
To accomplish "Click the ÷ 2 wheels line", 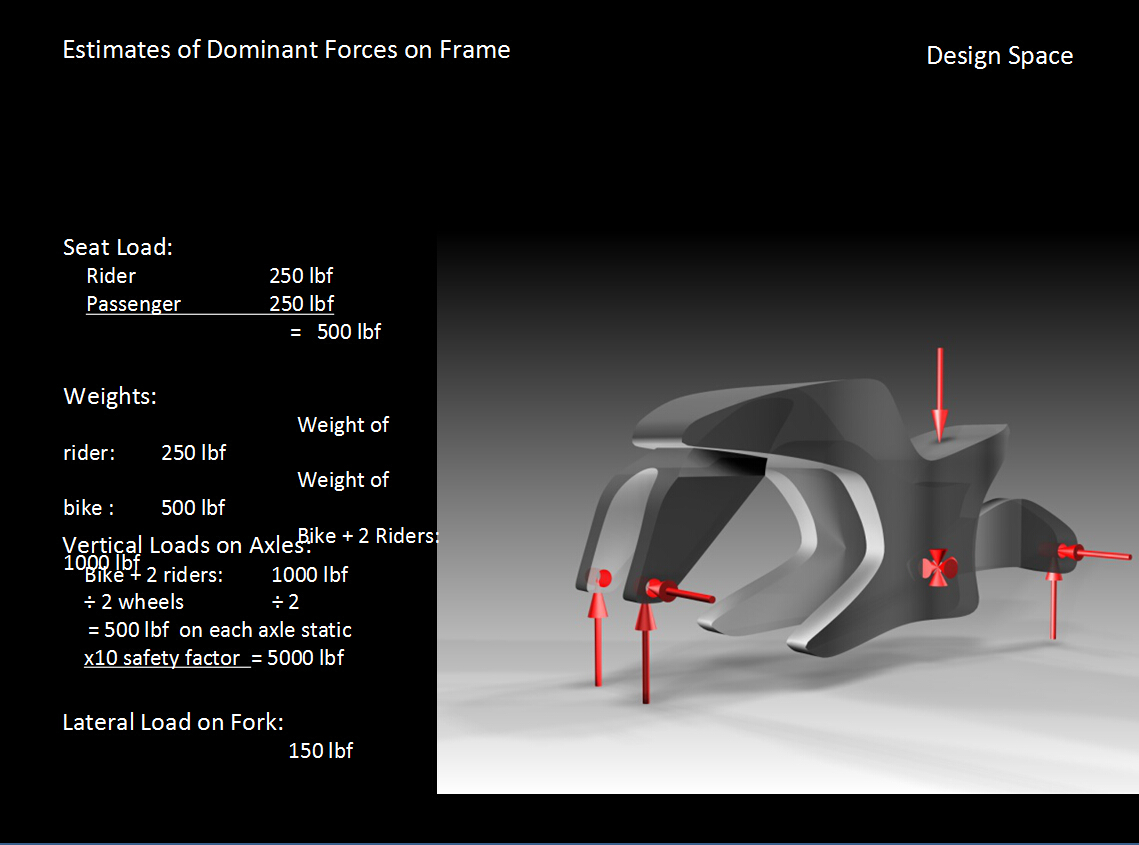I will 135,602.
